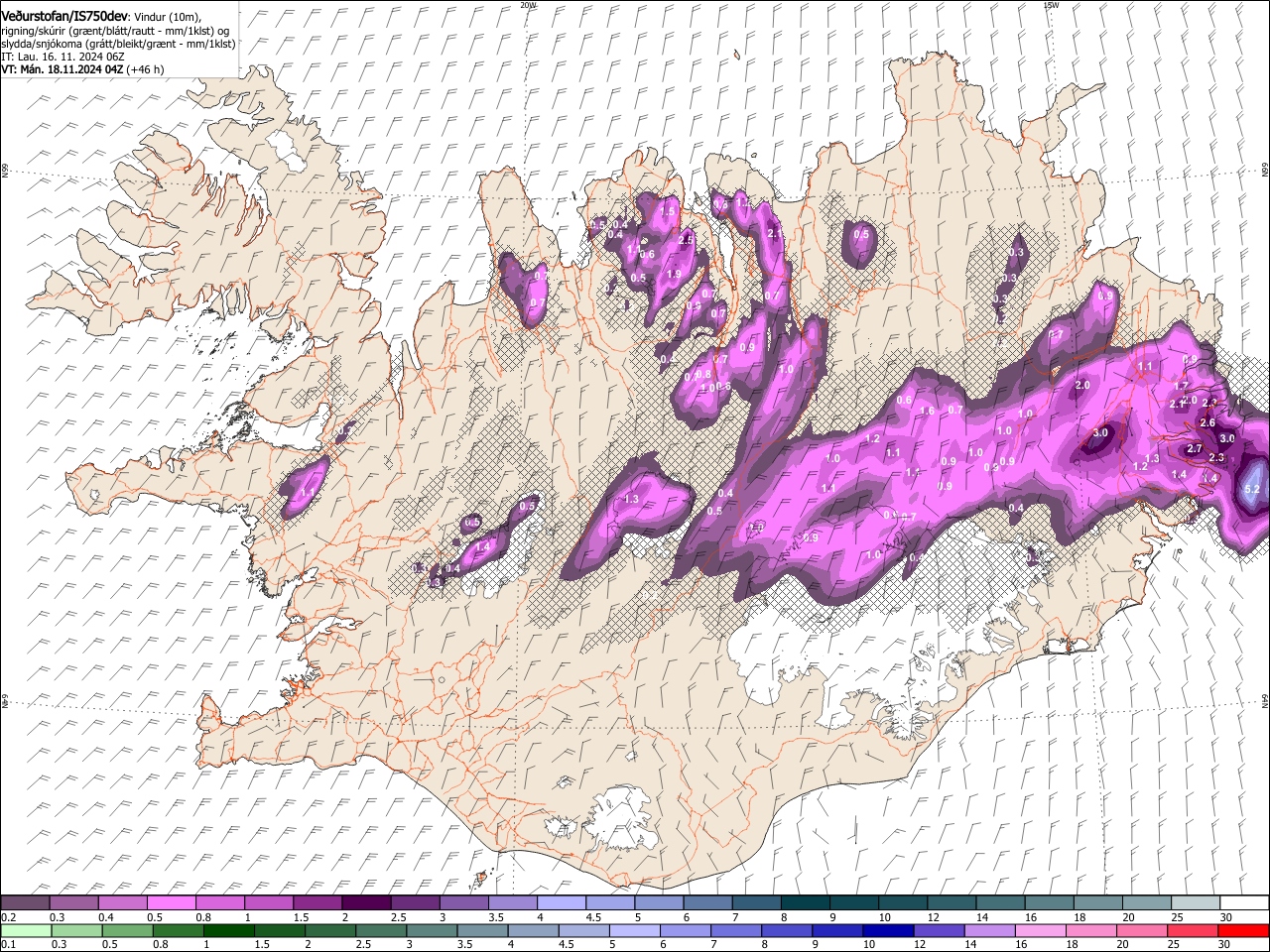Click the Veðurstofan/IS750dev map title
This screenshot has height=952, width=1270.
click(64, 16)
